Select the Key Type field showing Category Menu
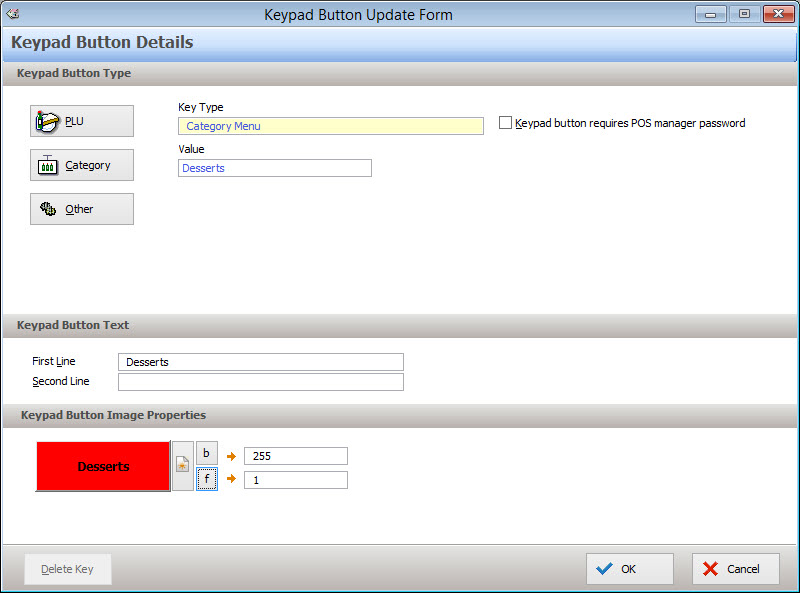Image resolution: width=800 pixels, height=593 pixels. click(330, 127)
